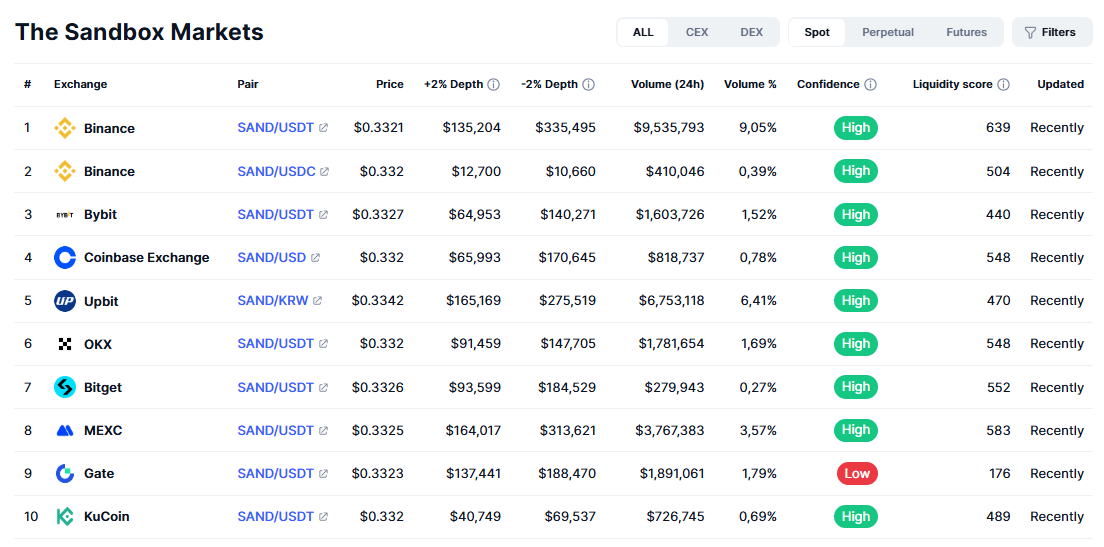The image size is (1104, 547).
Task: Click external link icon for Gate SAND/USDT
Action: pos(323,474)
